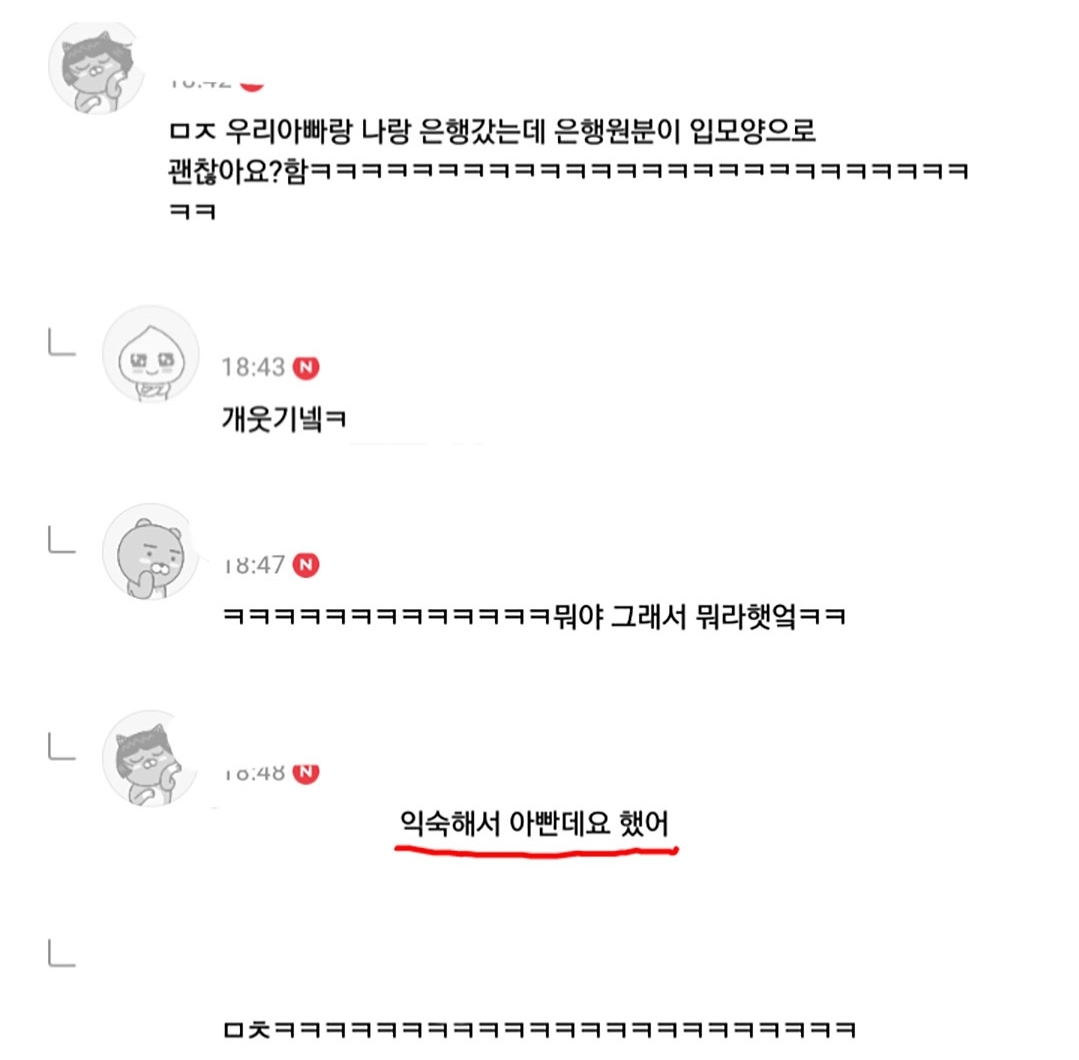
Task: Select the partly hidden timestamp on the 18:48 reply
Action: (x=254, y=774)
